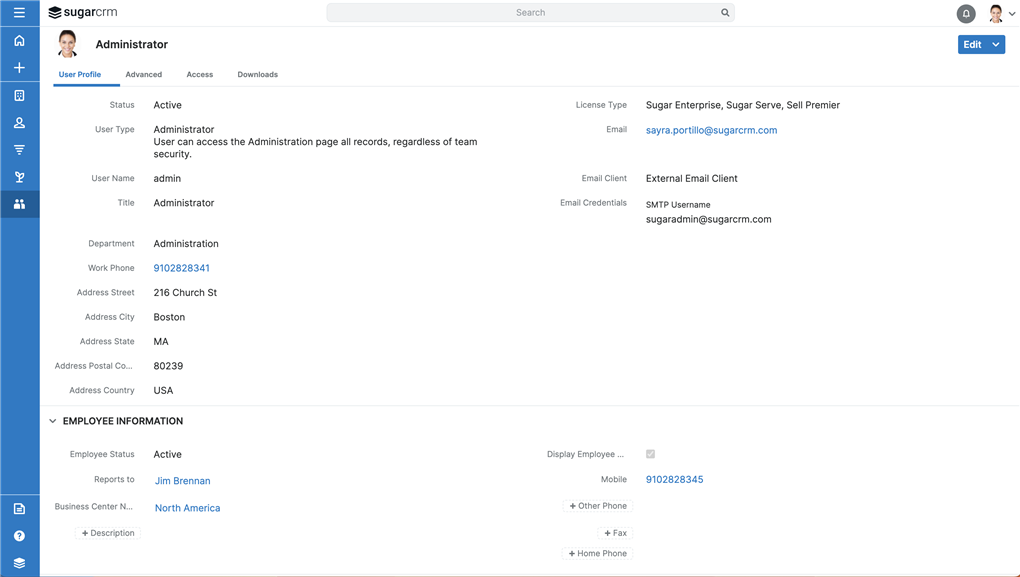The width and height of the screenshot is (1020, 577).
Task: Click the calendar module icon in sidebar
Action: tap(19, 94)
